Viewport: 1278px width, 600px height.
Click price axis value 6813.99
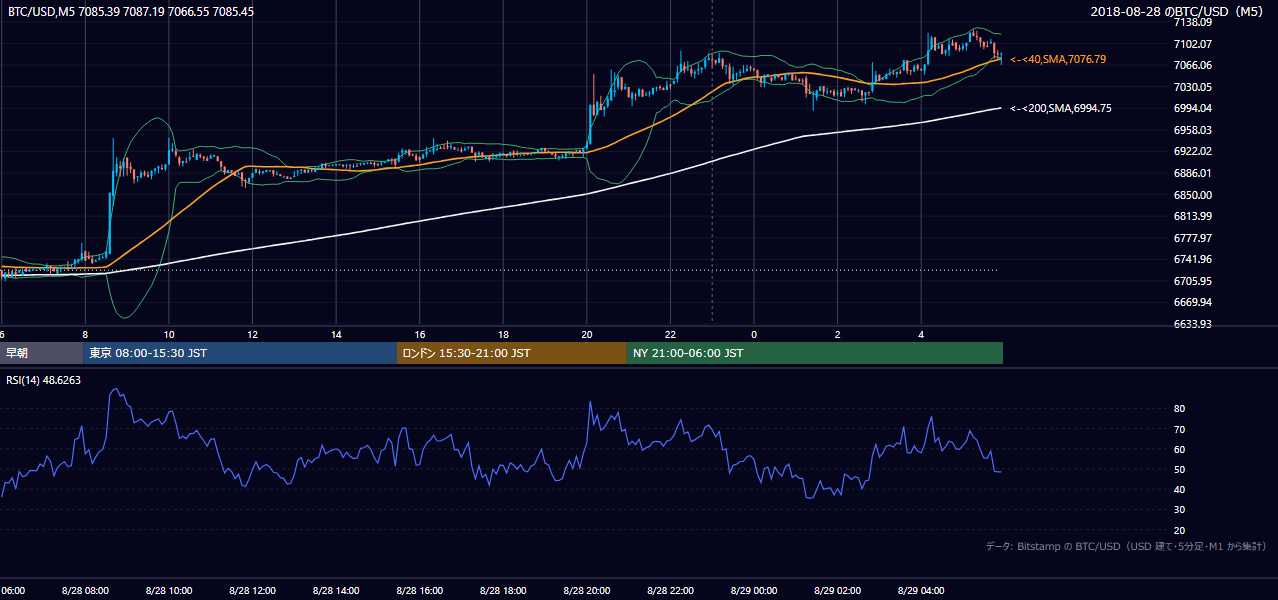point(1193,216)
